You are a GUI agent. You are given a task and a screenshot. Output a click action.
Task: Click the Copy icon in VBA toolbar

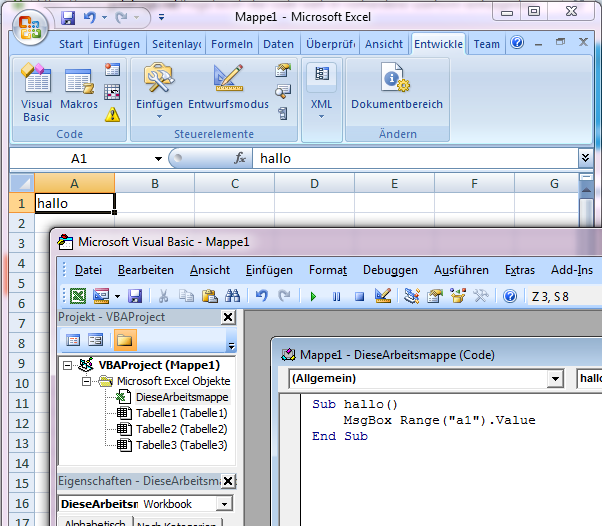(187, 296)
